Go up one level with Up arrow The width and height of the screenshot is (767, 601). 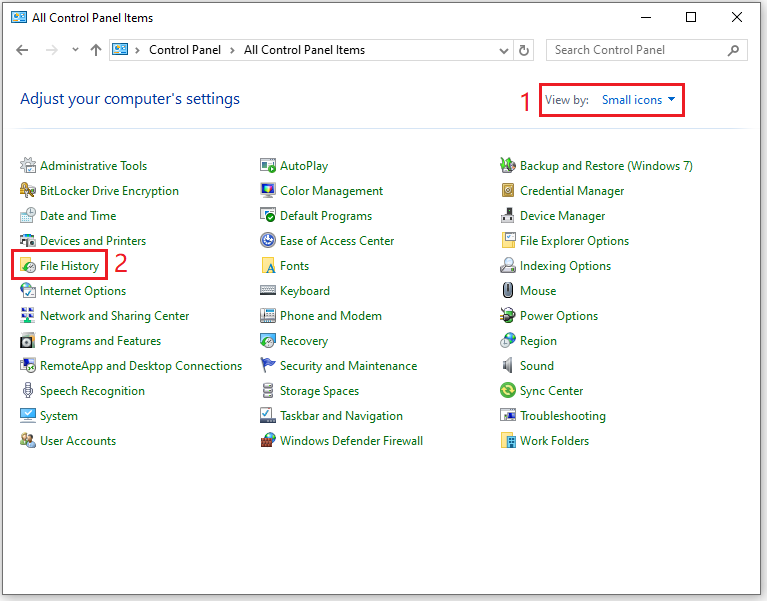tap(96, 50)
